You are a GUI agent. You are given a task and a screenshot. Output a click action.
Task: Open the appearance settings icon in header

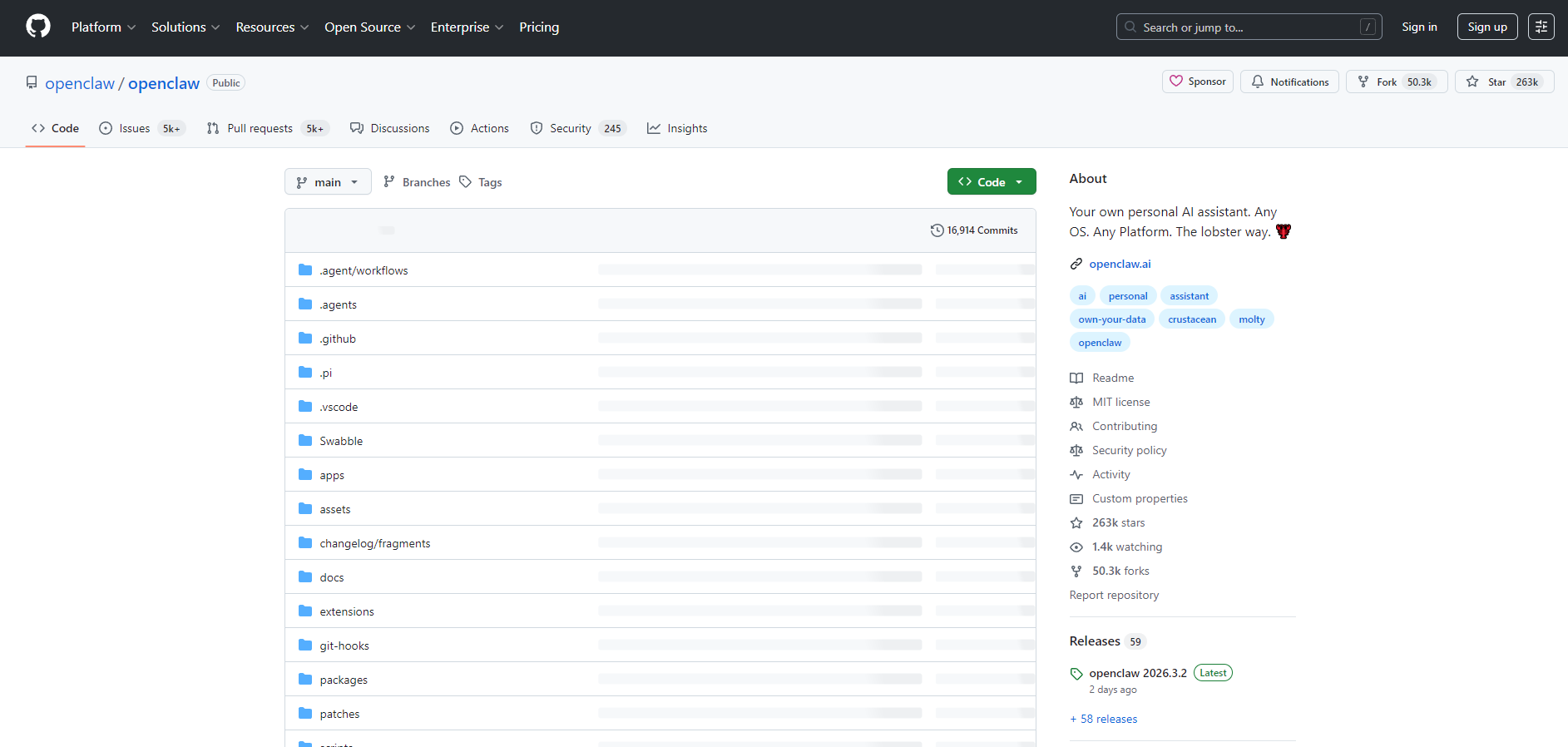click(x=1541, y=27)
